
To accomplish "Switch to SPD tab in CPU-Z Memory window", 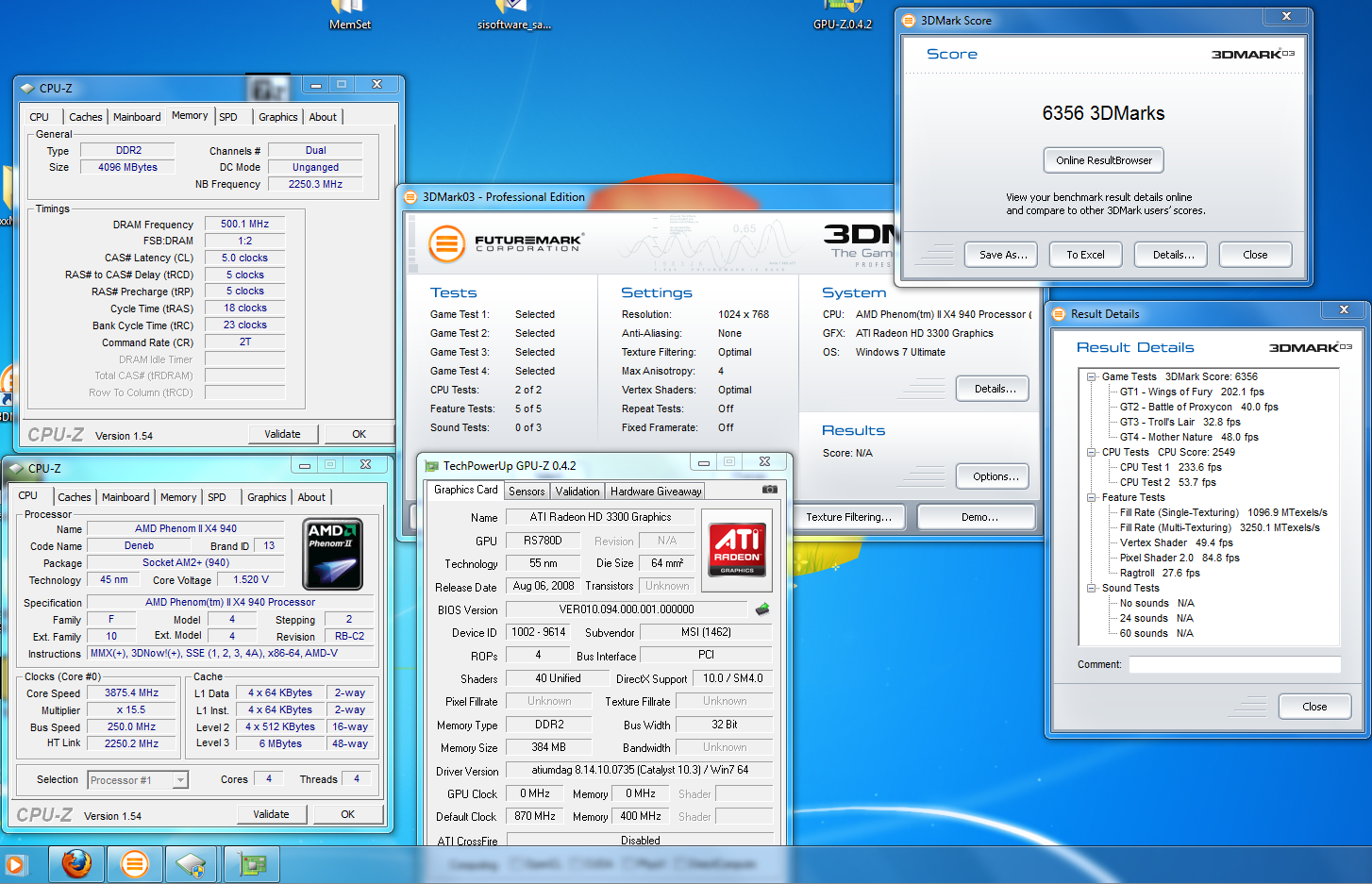I will point(228,117).
